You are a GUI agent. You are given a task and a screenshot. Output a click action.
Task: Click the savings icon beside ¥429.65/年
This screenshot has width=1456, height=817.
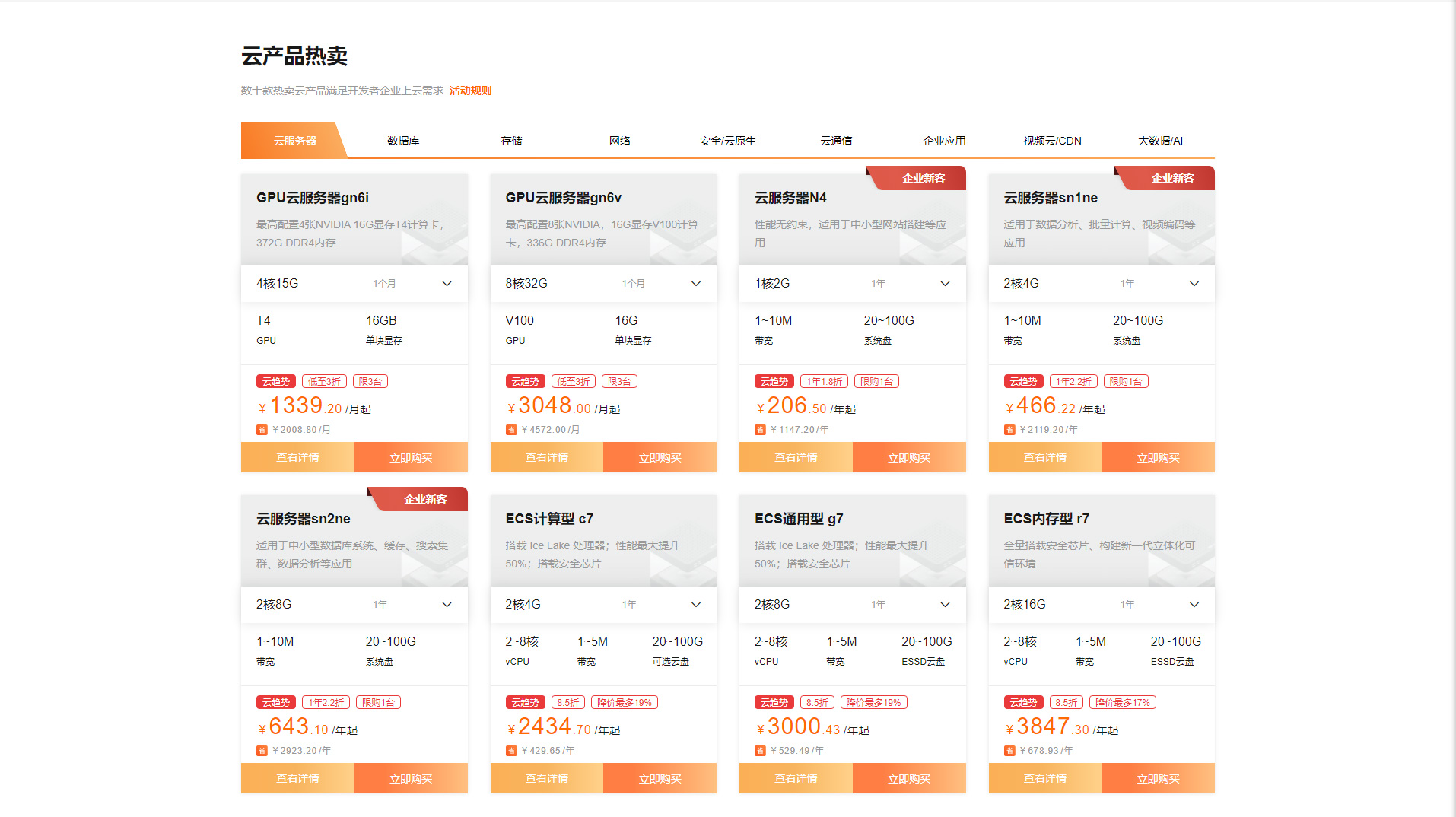511,751
